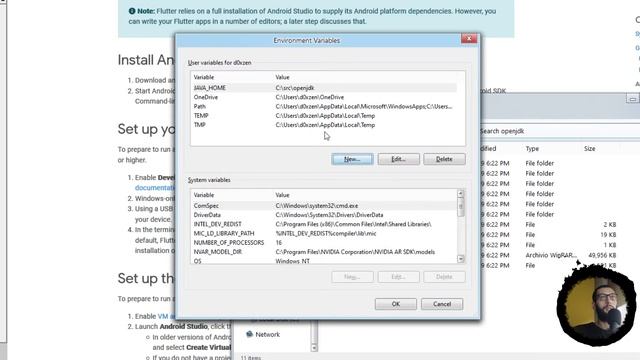Viewport: 640px width, 360px height.
Task: Select ComSpec system variable row
Action: point(324,206)
